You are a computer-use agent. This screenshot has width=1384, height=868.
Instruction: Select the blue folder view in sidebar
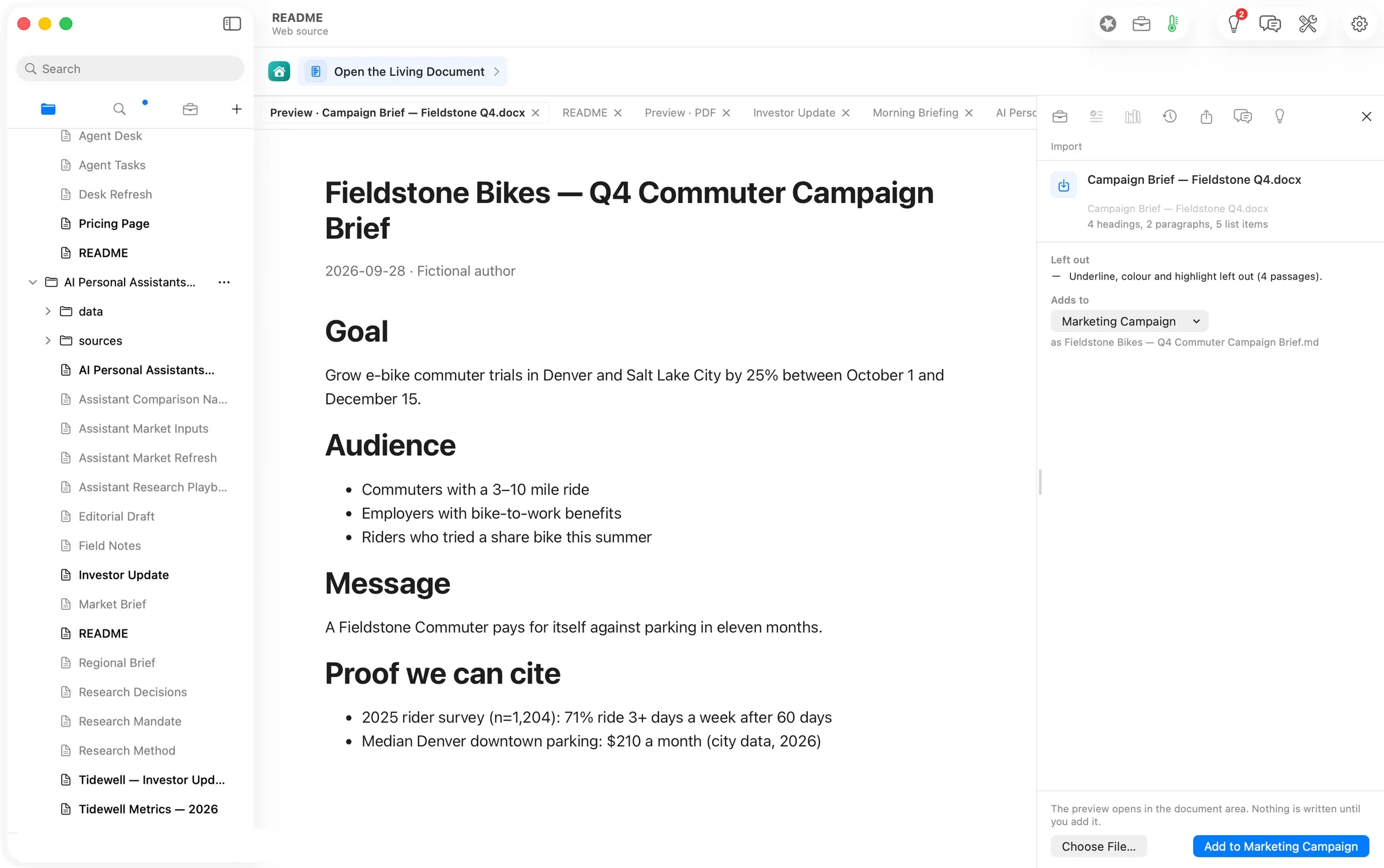48,109
